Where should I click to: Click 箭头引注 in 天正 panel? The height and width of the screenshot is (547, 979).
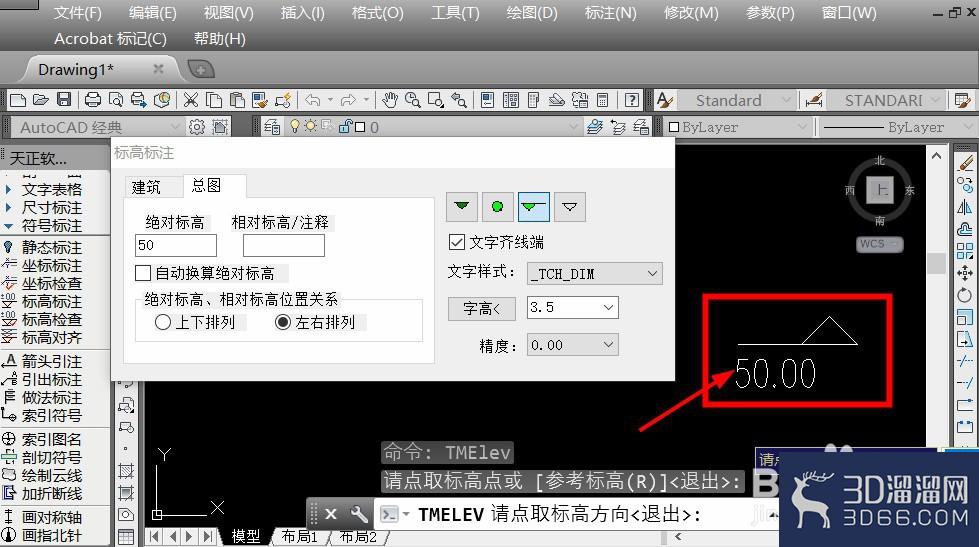point(52,362)
